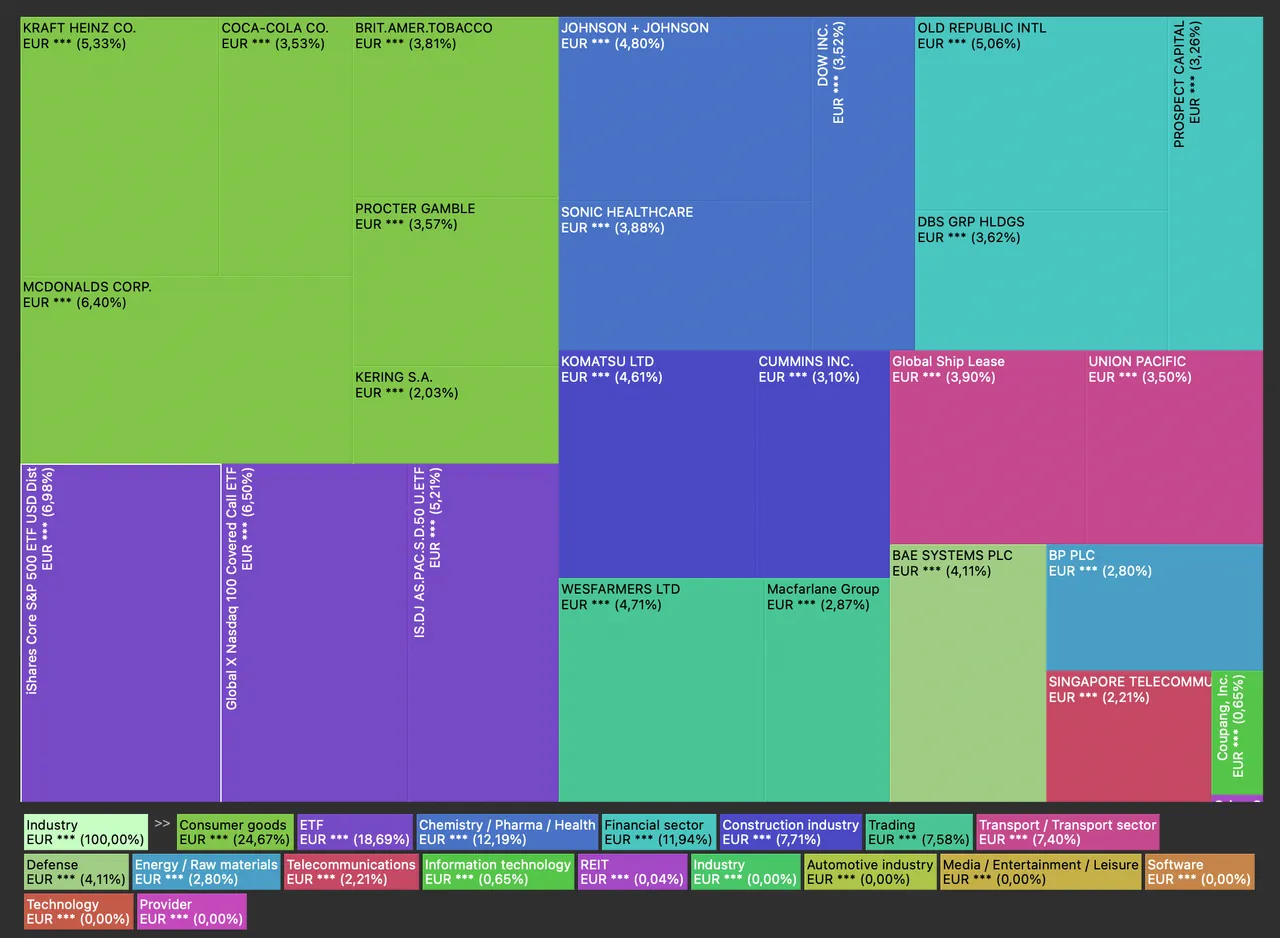Click the Dow Inc. vertical tile

coord(863,183)
